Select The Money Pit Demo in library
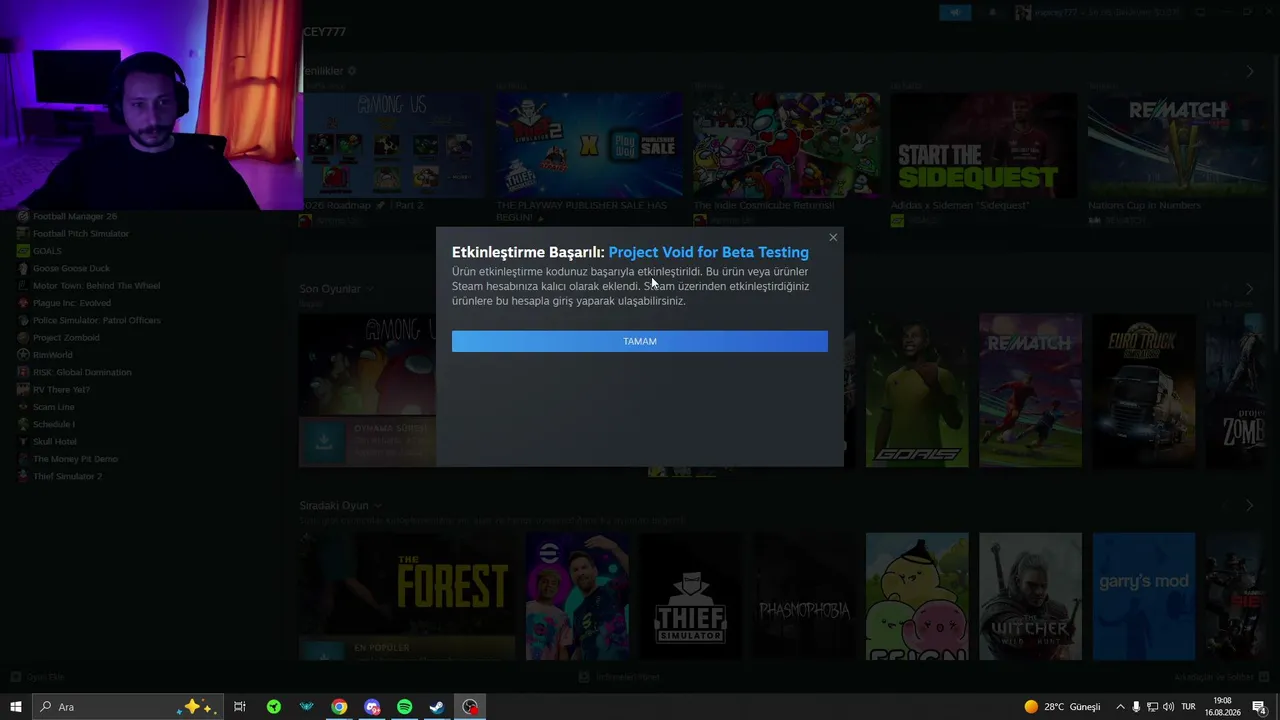The width and height of the screenshot is (1280, 720). tap(75, 459)
